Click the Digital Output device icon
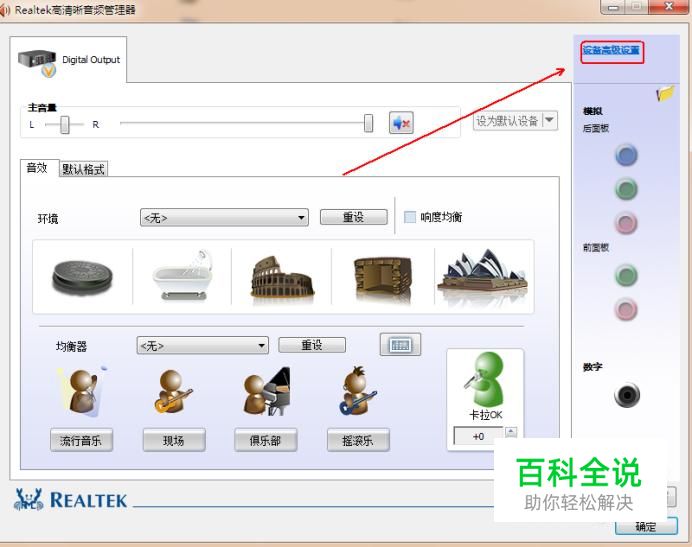The height and width of the screenshot is (547, 692). click(x=38, y=62)
